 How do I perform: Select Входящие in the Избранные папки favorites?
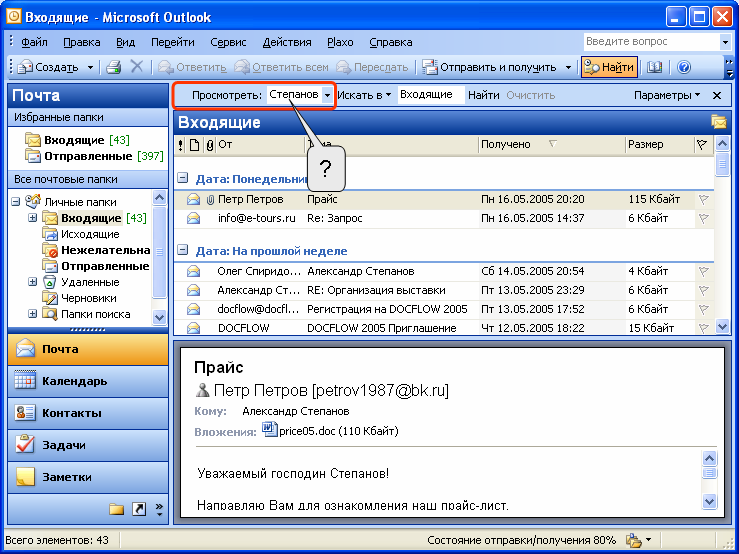click(78, 140)
